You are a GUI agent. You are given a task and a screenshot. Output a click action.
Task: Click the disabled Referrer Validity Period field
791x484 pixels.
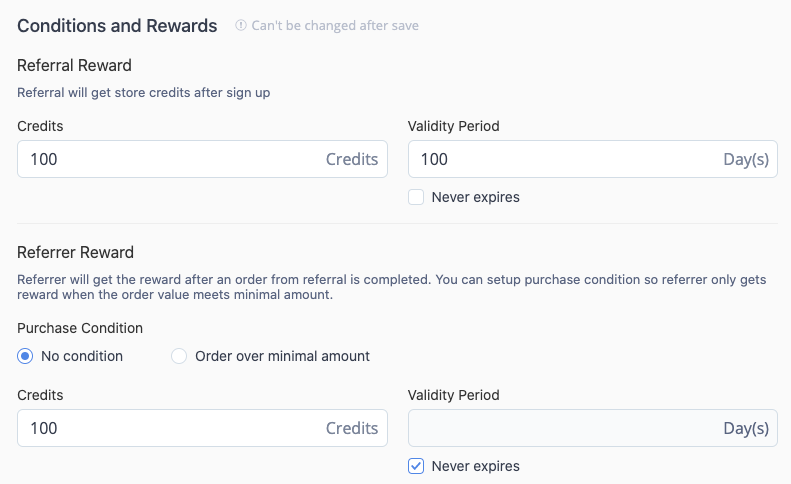pos(593,428)
